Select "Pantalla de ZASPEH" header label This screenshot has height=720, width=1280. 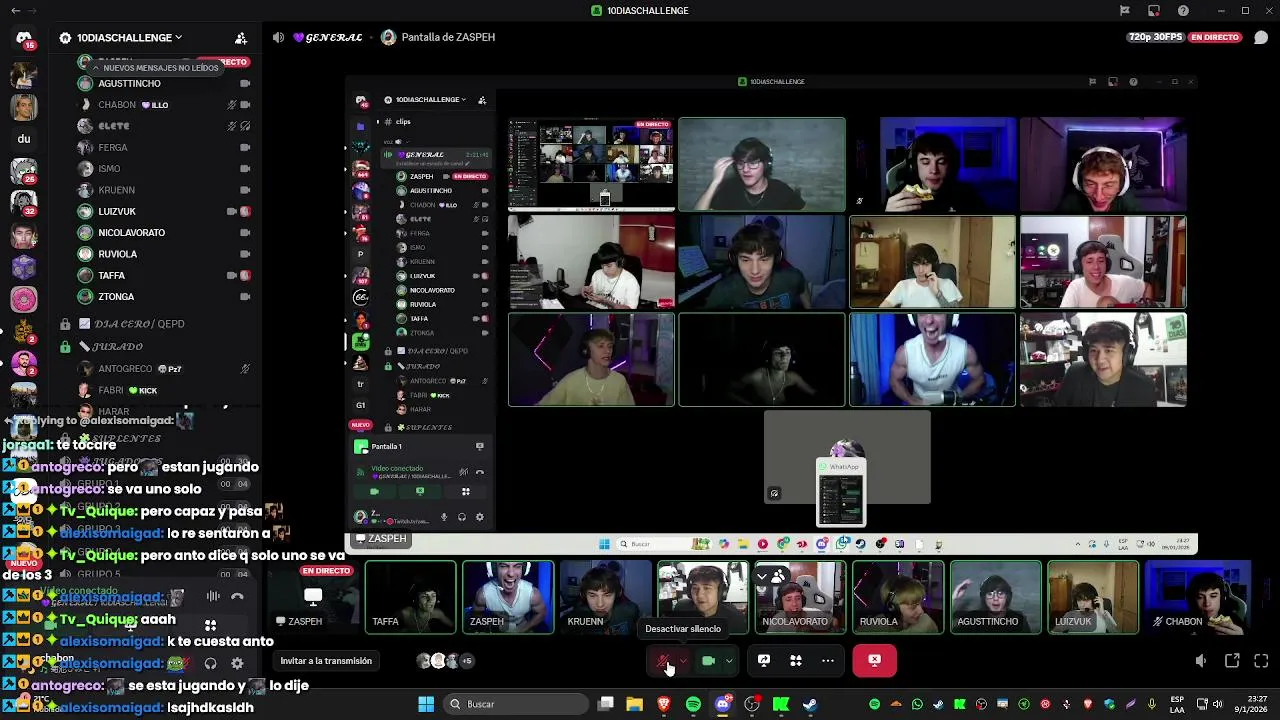point(448,38)
